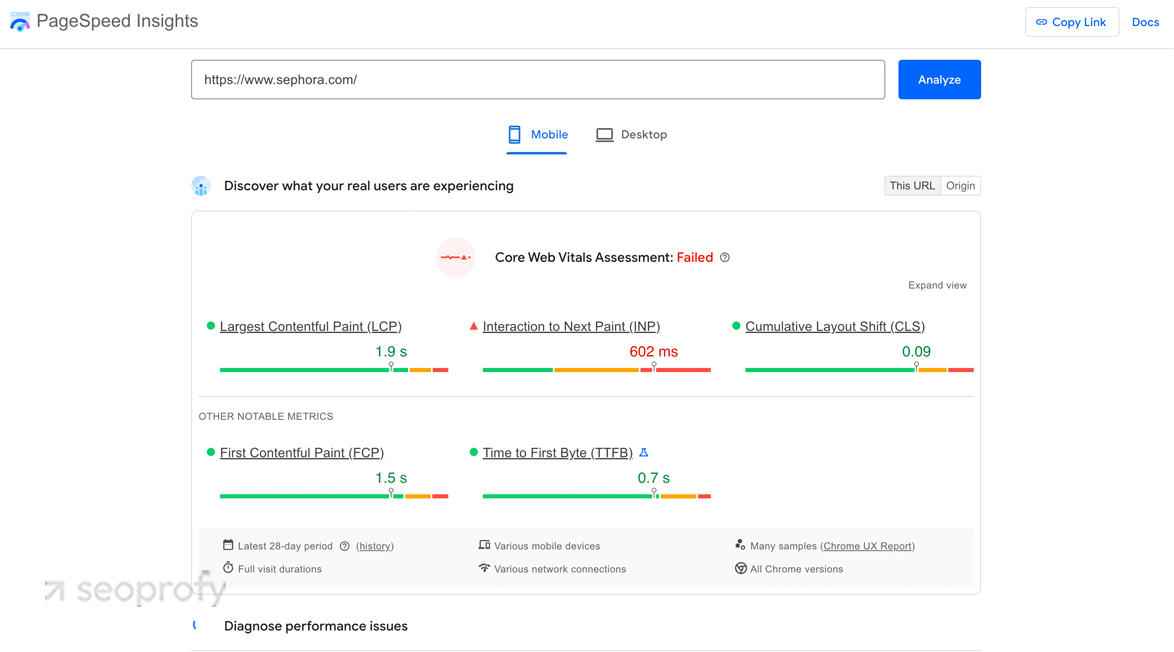Click the Chrome icon for All Chrome versions
Image resolution: width=1174 pixels, height=652 pixels.
tap(740, 568)
